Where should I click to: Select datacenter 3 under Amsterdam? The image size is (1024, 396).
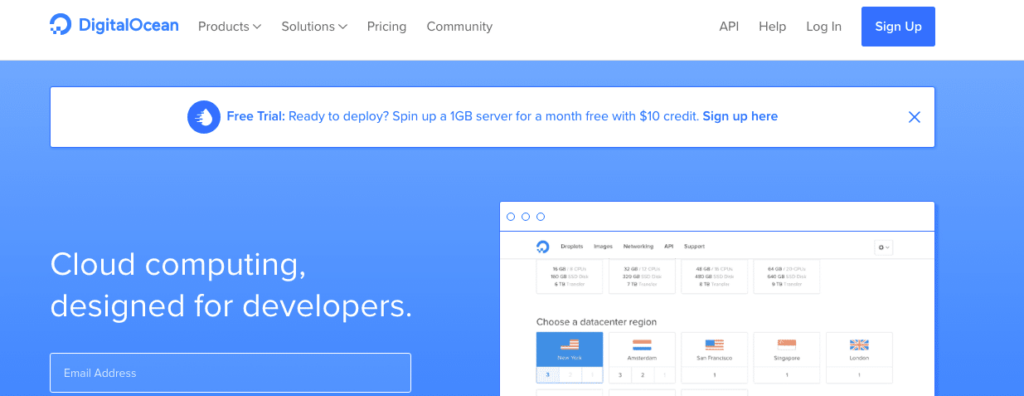pos(620,375)
